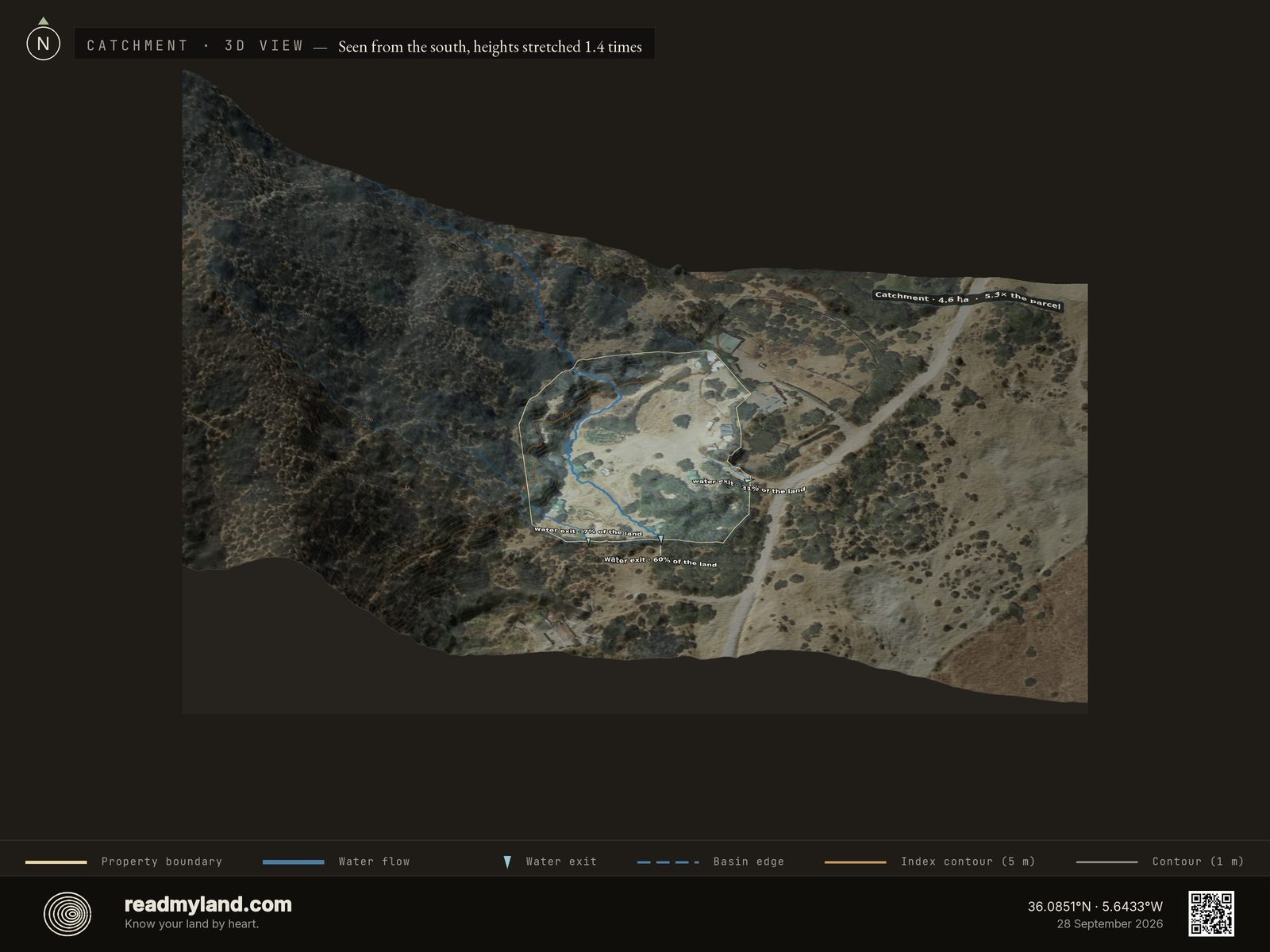Click the coordinates 36.0851°N · 5.6433°W

point(1095,906)
